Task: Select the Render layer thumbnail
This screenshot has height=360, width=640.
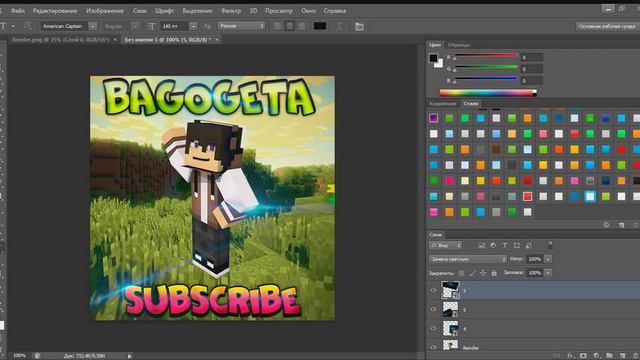Action: point(450,346)
